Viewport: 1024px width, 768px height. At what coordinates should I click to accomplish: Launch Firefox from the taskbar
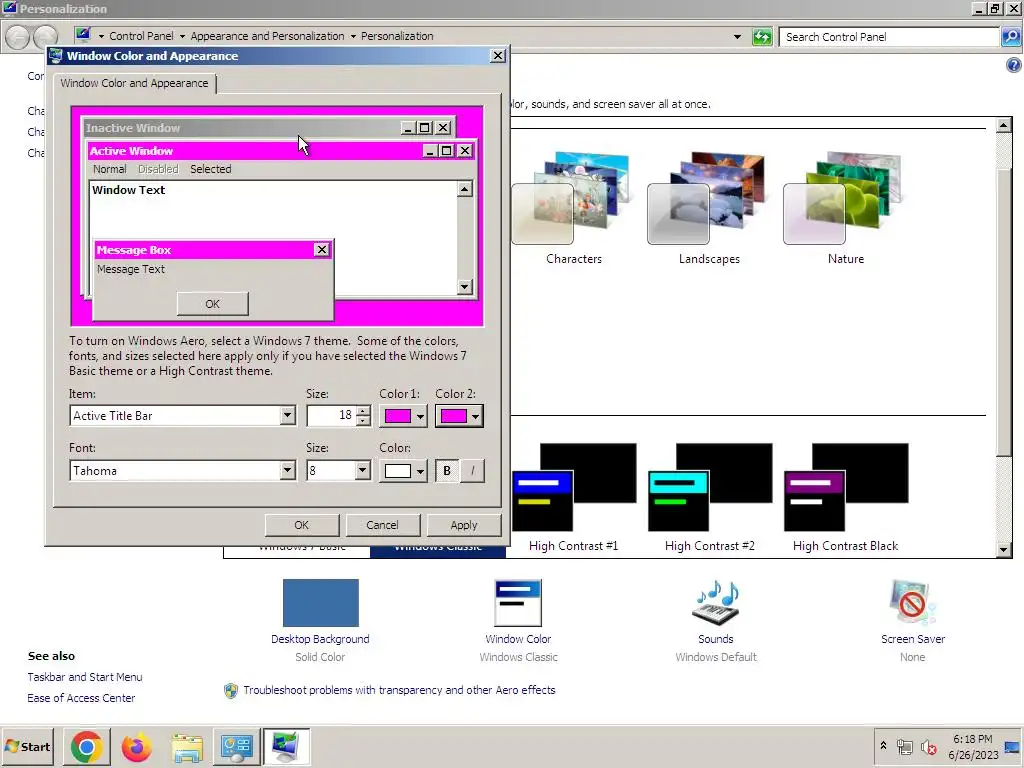136,746
